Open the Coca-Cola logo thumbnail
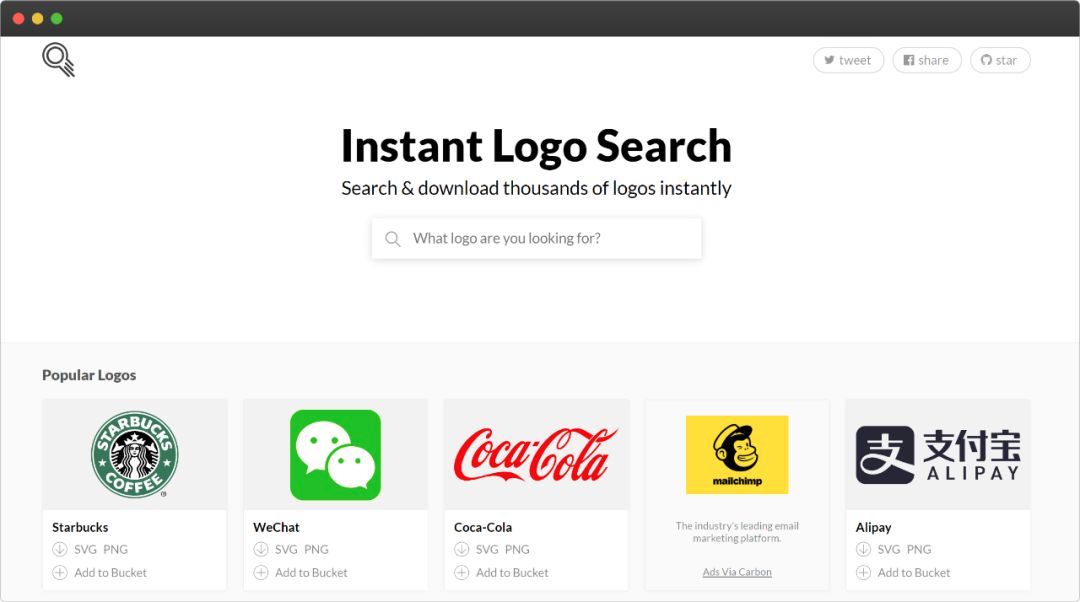Screen dimensions: 1080x602 click(x=536, y=455)
